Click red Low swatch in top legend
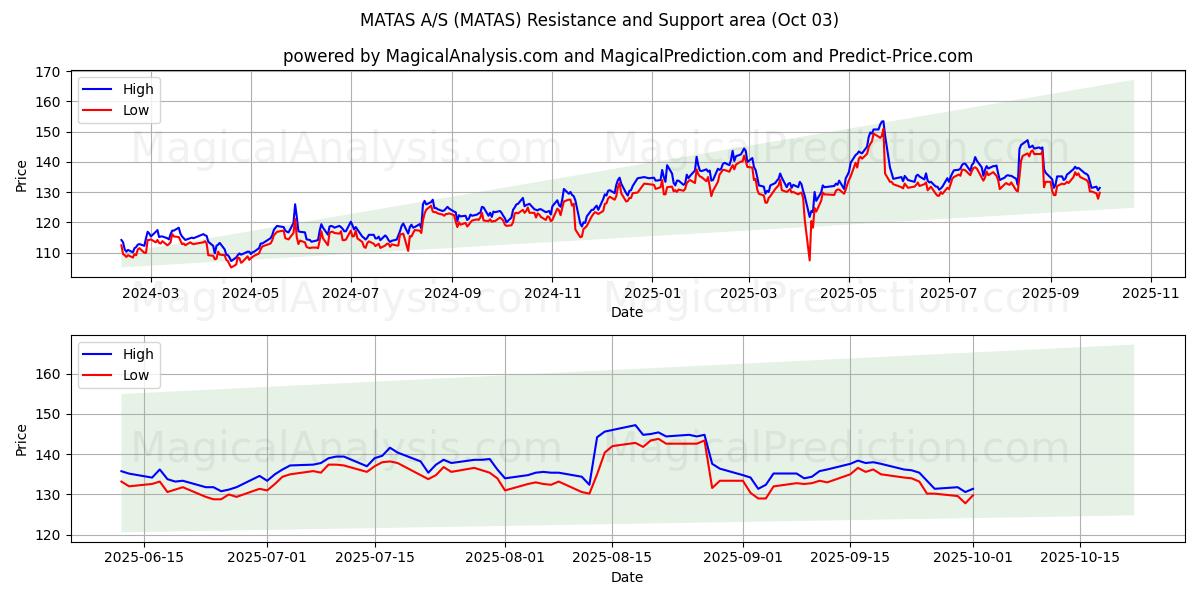Viewport: 1200px width, 600px height. coord(99,110)
